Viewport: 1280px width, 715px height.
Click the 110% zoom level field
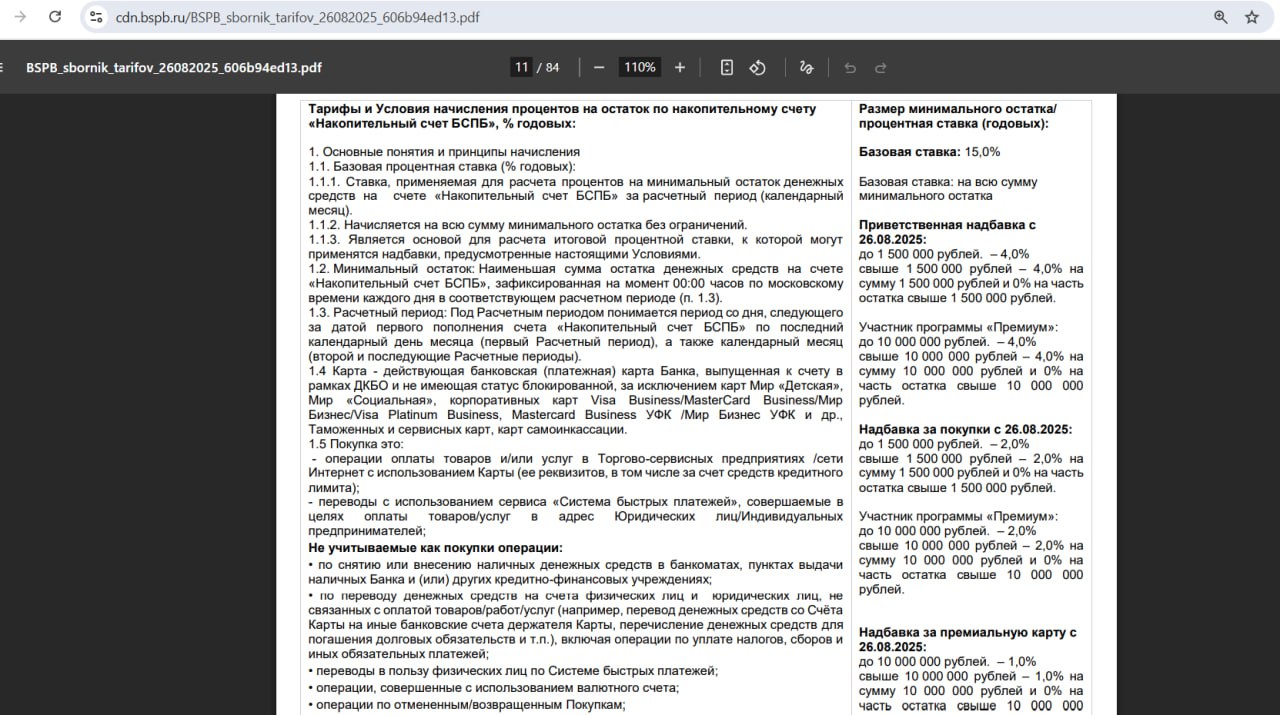639,67
